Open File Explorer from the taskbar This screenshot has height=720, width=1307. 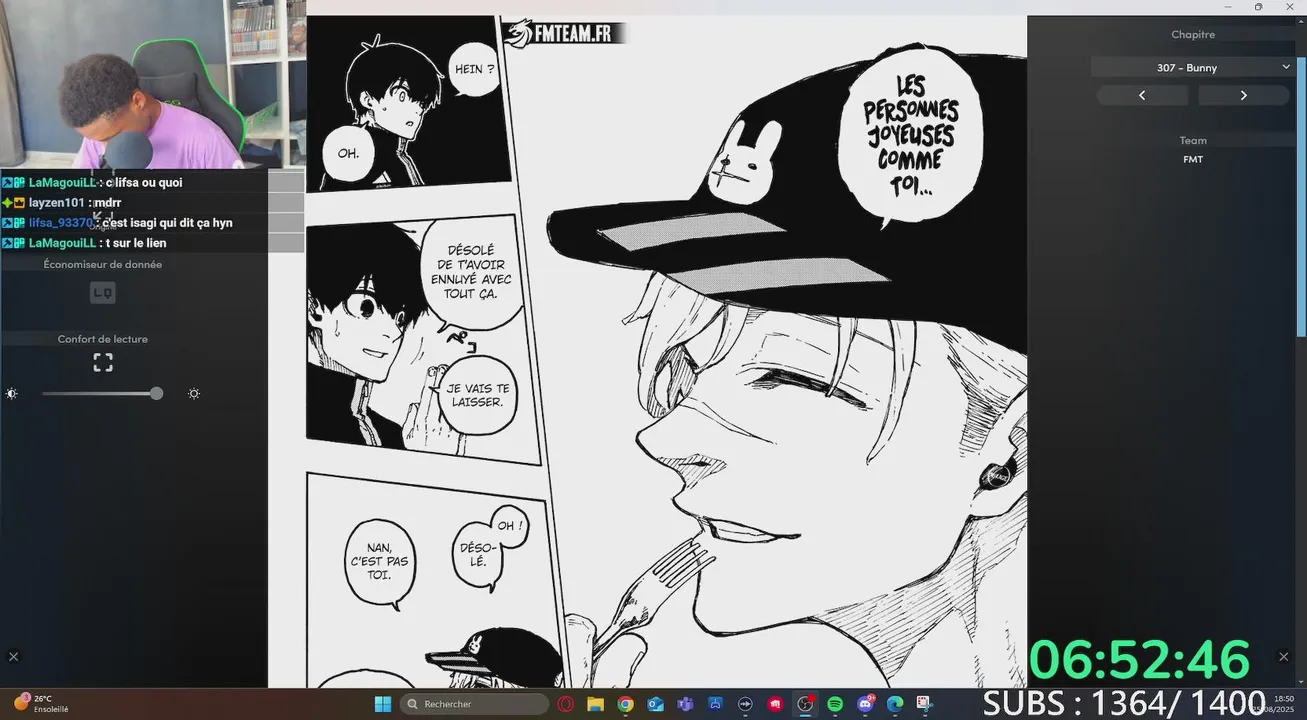tap(595, 704)
